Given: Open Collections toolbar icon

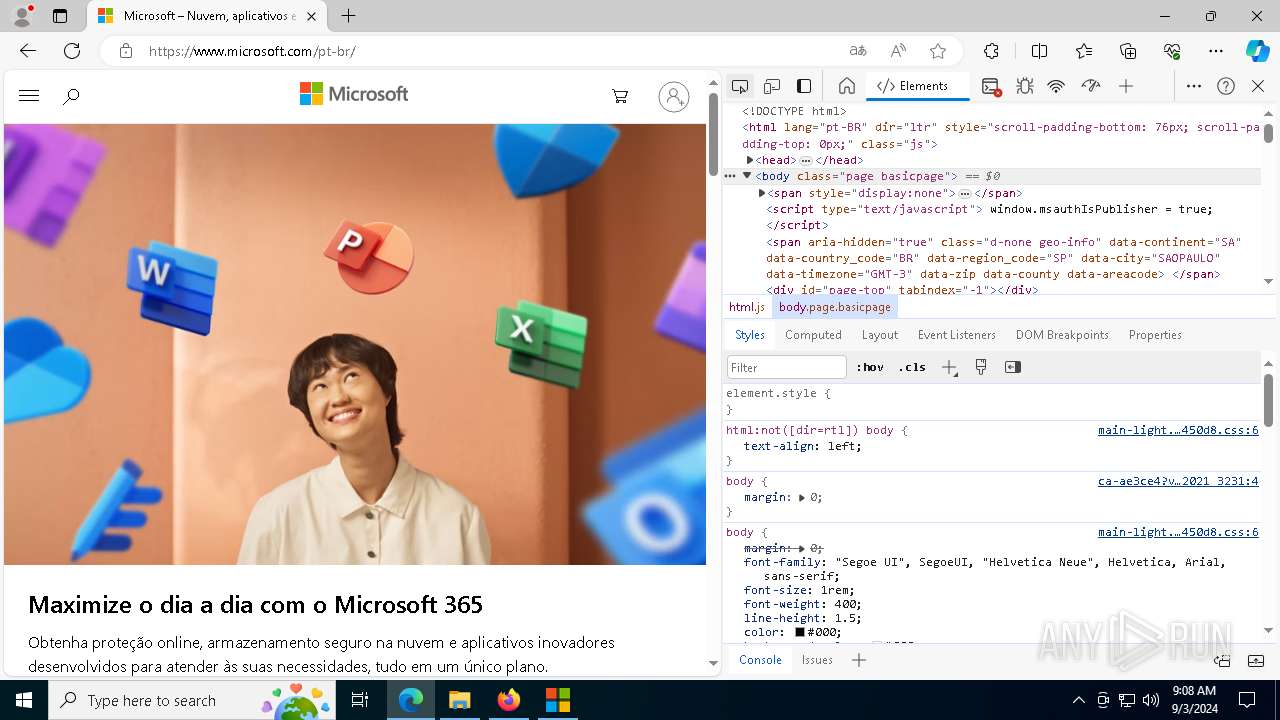Looking at the screenshot, I should pos(1128,51).
